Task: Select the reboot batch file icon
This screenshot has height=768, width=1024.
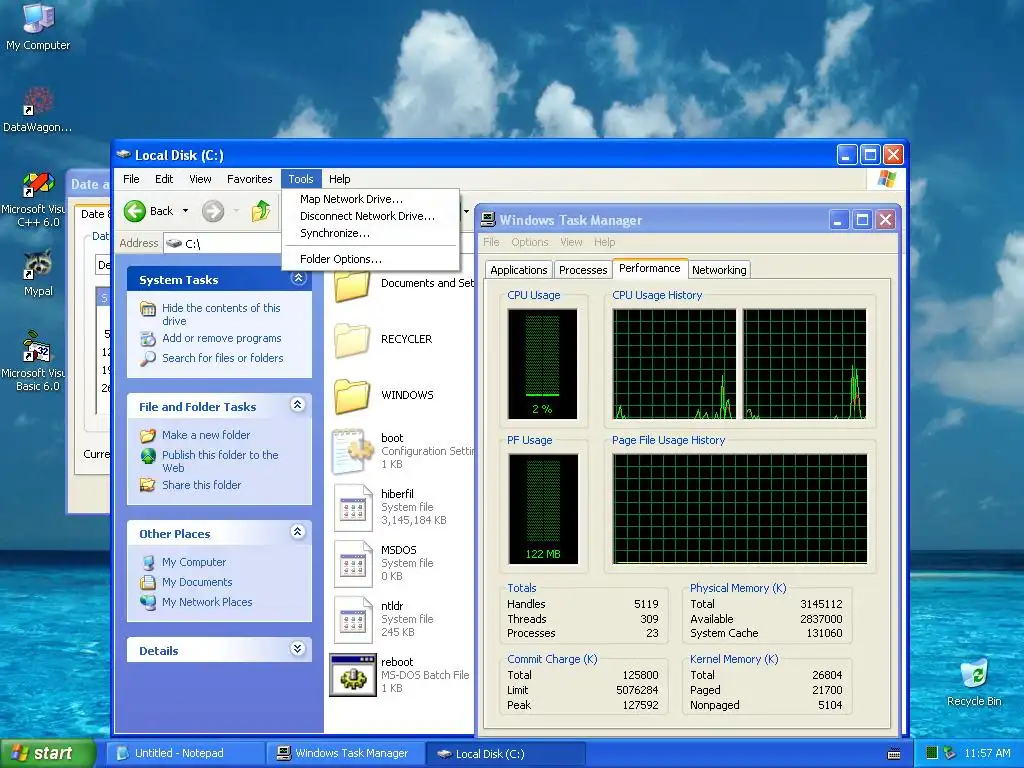Action: [353, 675]
